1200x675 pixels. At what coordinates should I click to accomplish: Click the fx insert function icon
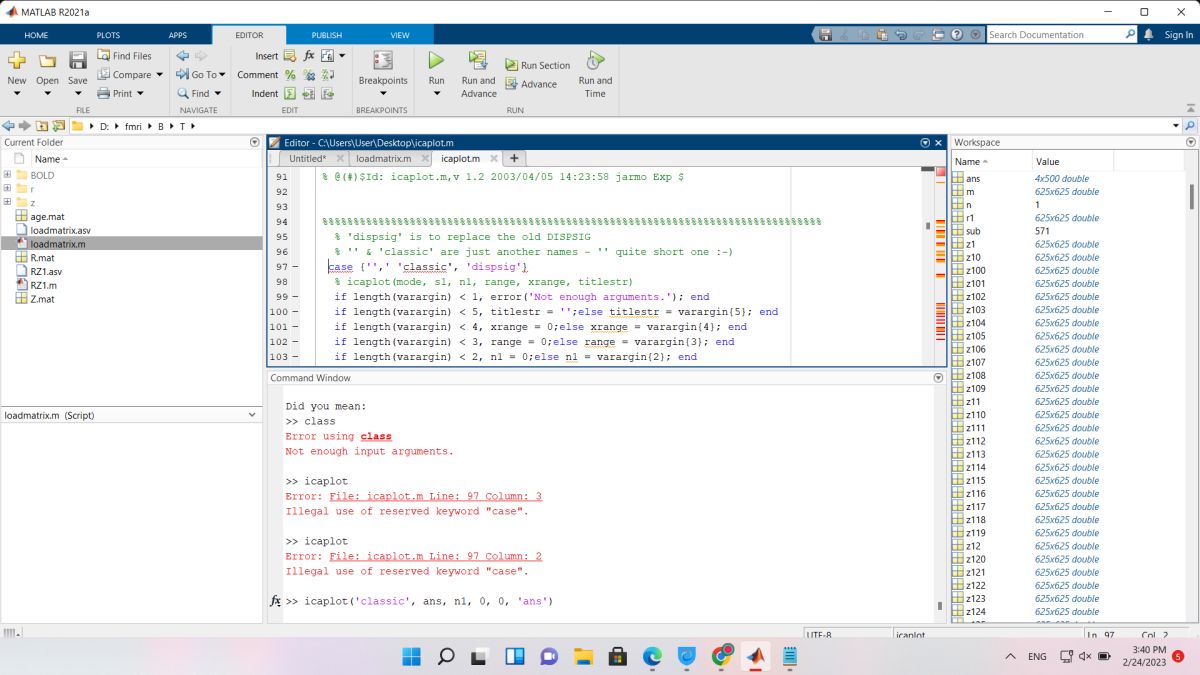point(309,56)
